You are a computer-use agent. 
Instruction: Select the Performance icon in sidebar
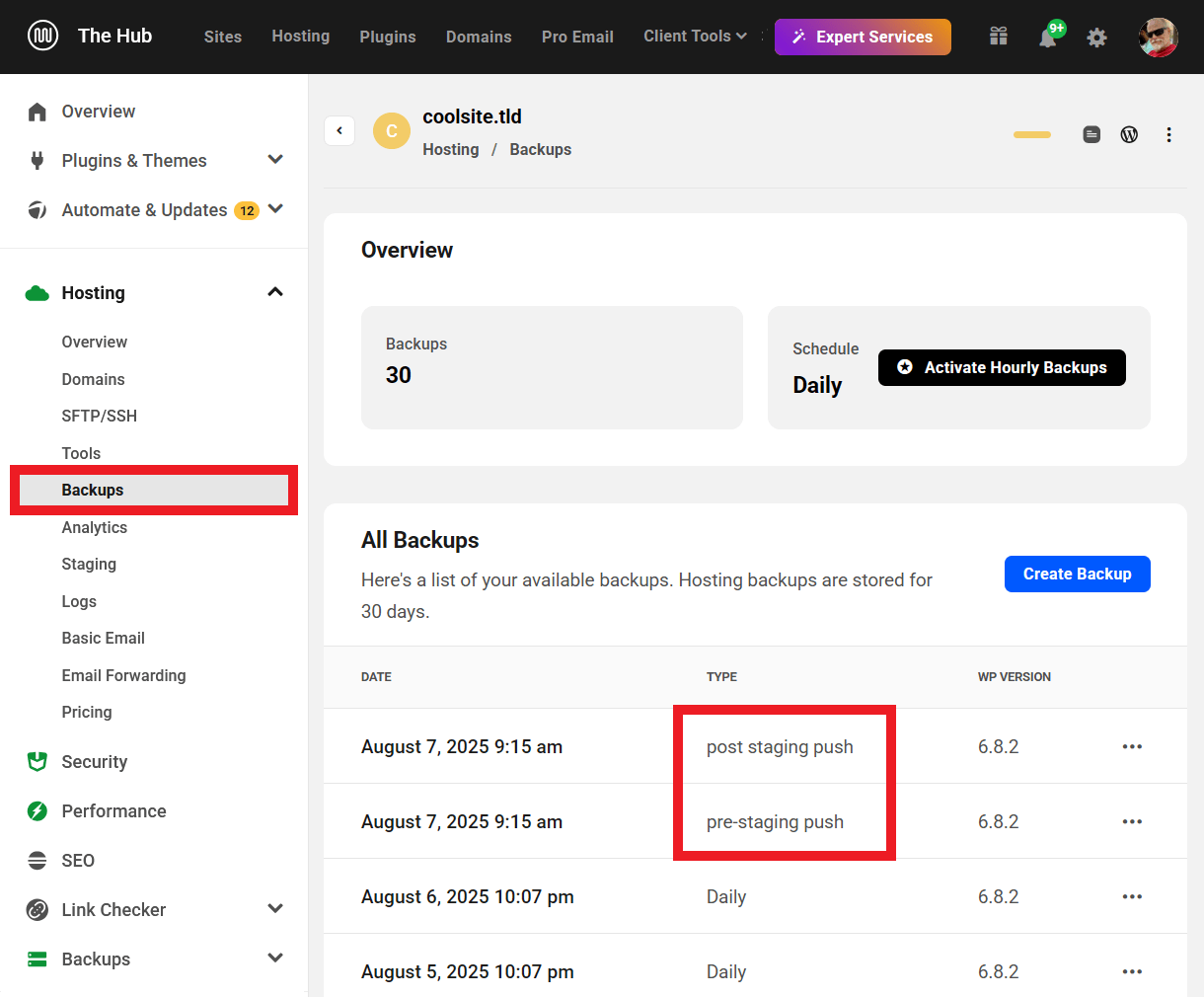[x=37, y=810]
